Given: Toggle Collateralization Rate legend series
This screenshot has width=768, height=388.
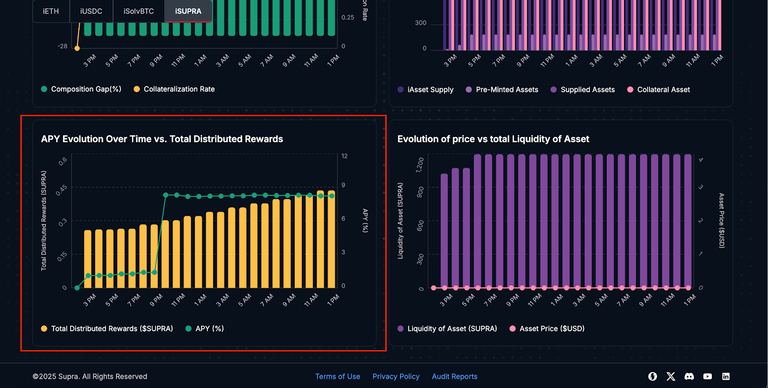Looking at the screenshot, I should (x=174, y=89).
